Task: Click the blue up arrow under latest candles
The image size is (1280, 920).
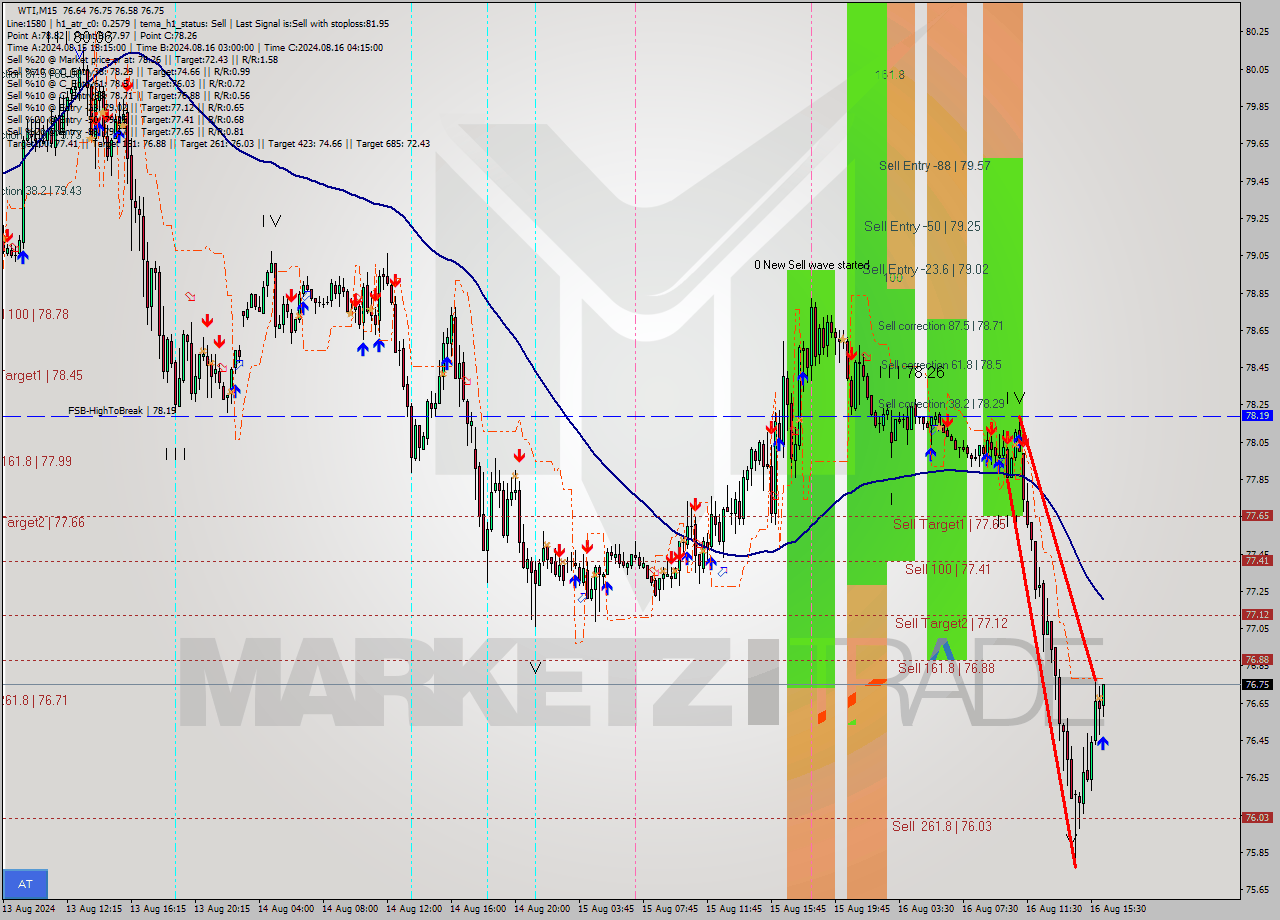Action: (x=1102, y=743)
